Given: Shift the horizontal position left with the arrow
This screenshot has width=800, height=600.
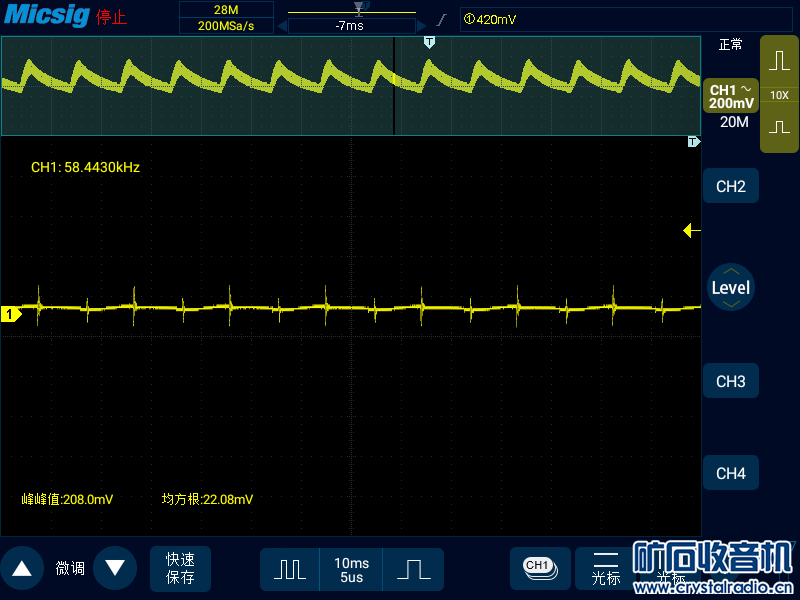Looking at the screenshot, I should [282, 26].
